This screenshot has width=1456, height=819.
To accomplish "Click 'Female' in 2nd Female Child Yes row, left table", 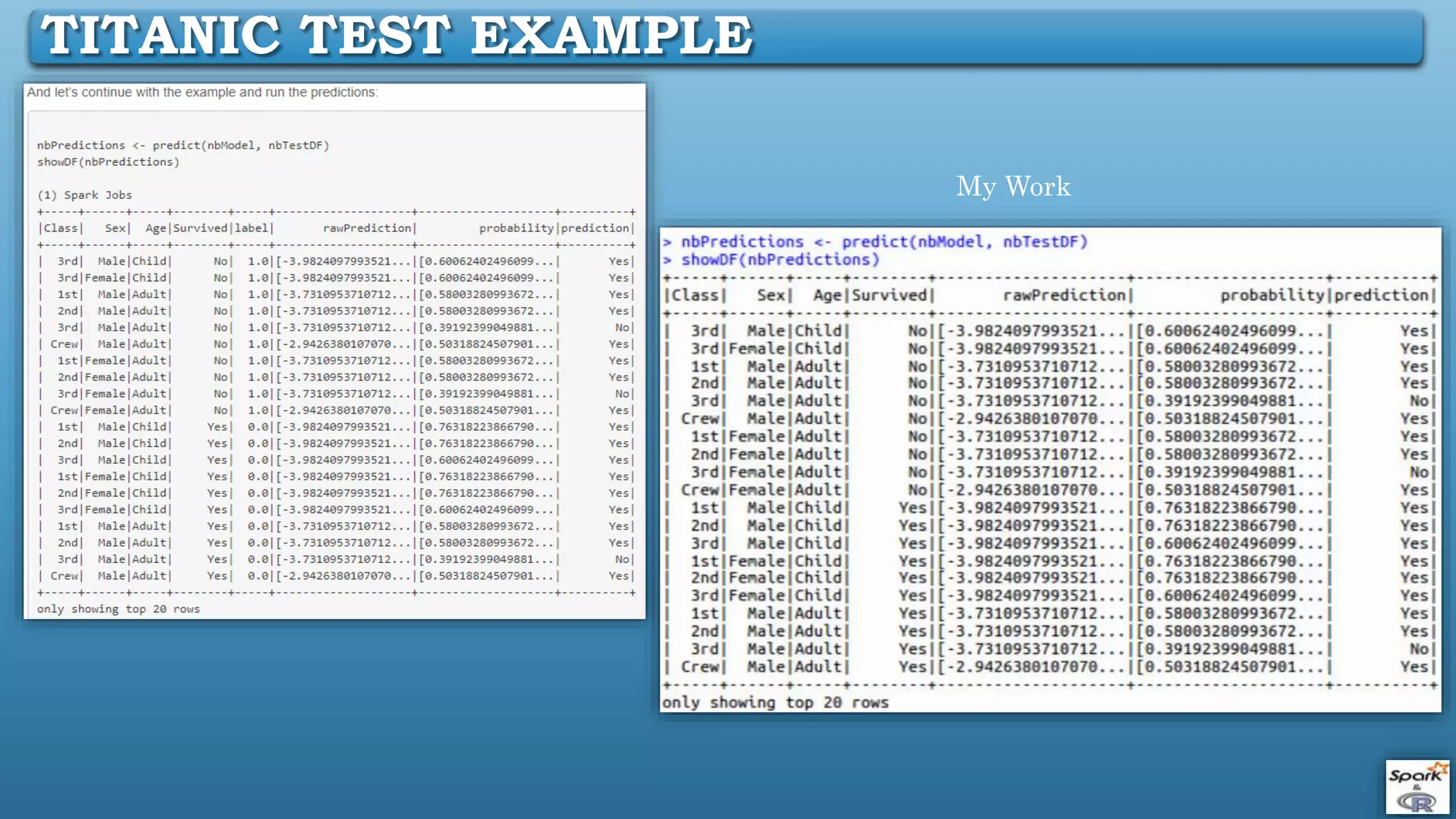I will tap(105, 493).
